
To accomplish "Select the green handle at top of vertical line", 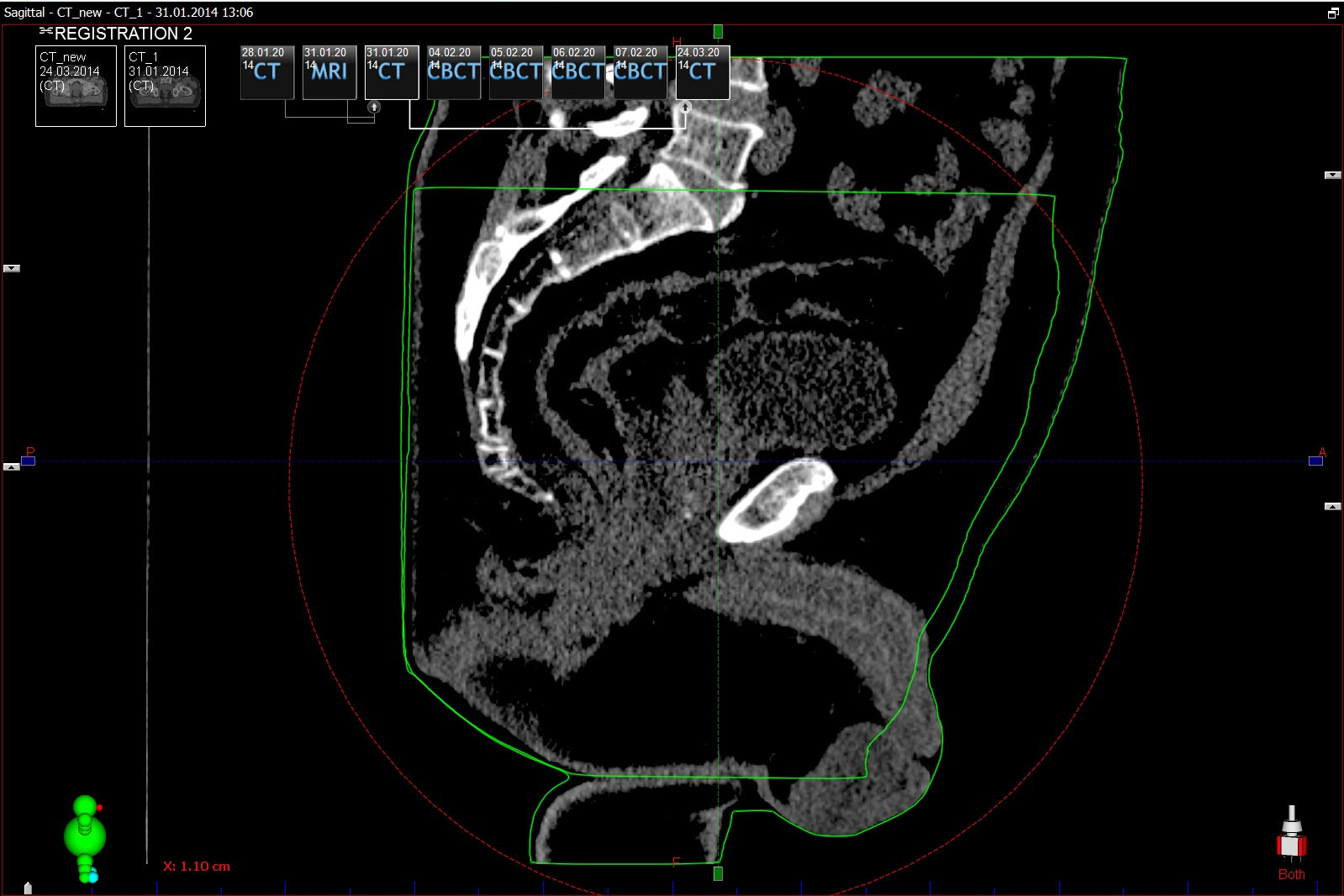I will tap(718, 31).
